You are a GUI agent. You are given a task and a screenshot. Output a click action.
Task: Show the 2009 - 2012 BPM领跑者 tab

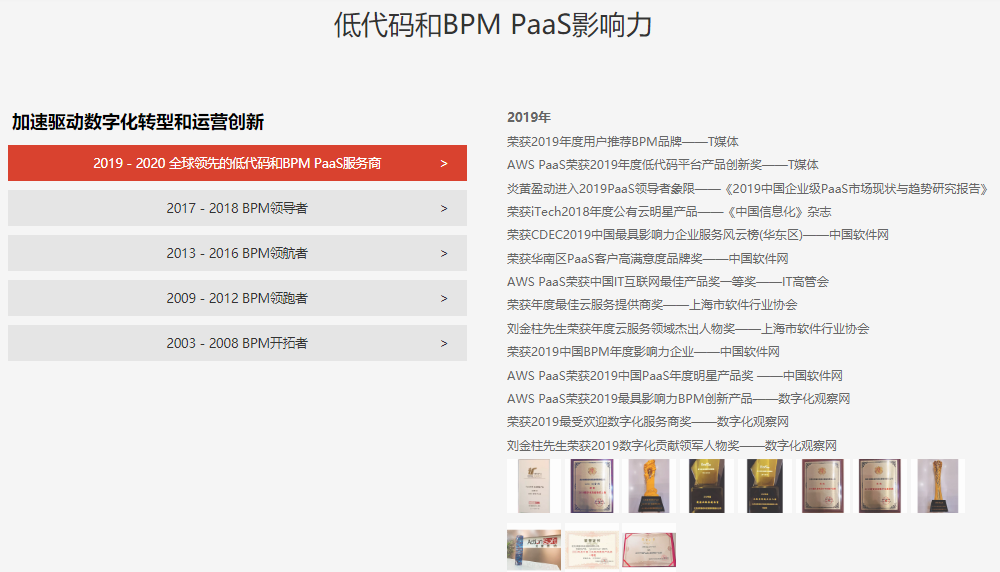coord(237,298)
